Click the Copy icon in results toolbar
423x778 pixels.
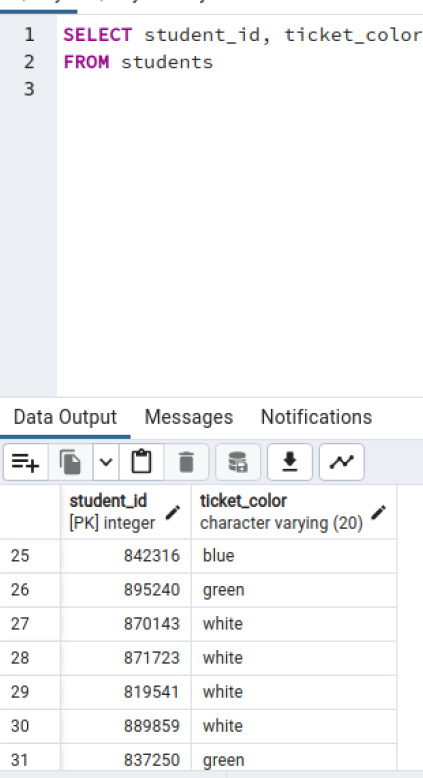click(70, 462)
